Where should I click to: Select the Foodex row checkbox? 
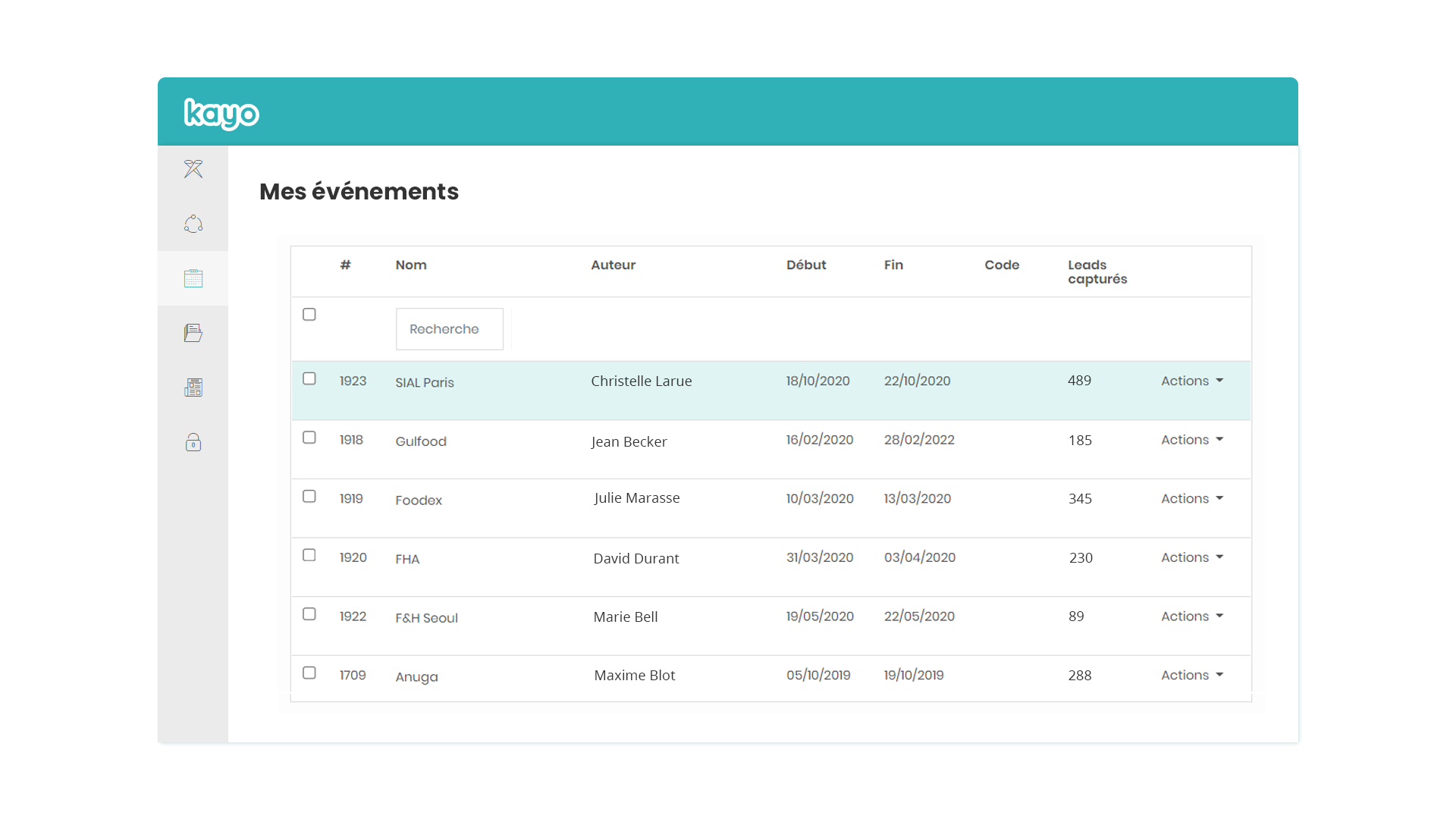click(x=309, y=496)
